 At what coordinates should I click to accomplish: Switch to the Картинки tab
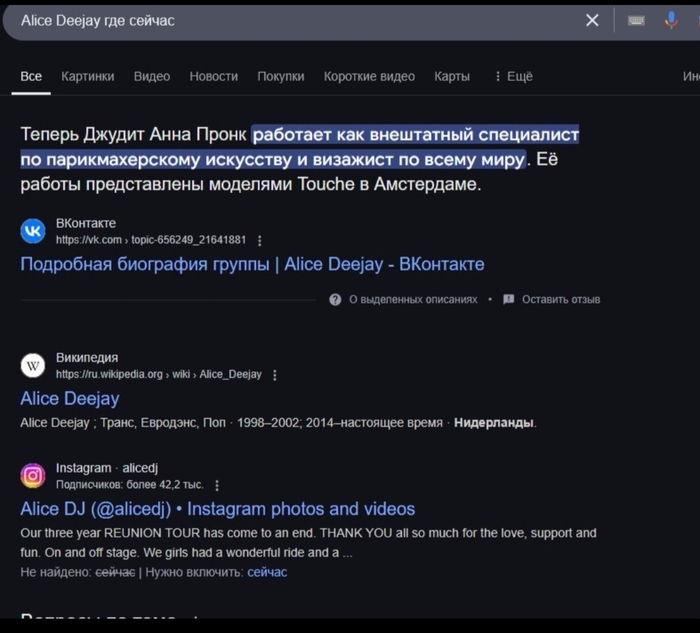[87, 76]
